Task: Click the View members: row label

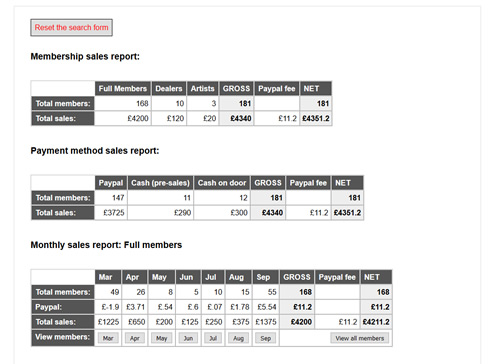Action: click(x=63, y=338)
